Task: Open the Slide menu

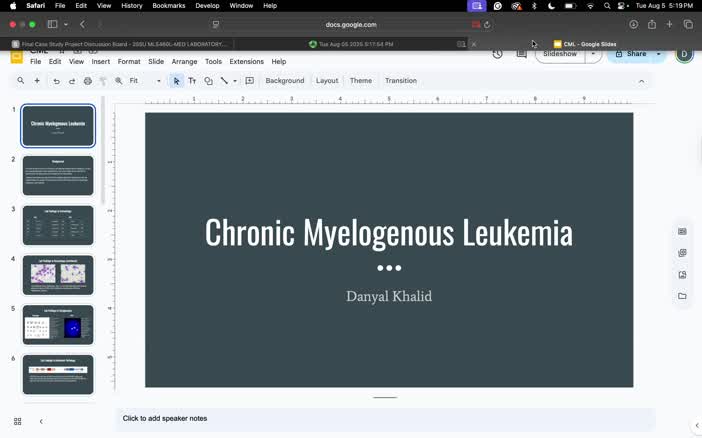Action: [156, 61]
